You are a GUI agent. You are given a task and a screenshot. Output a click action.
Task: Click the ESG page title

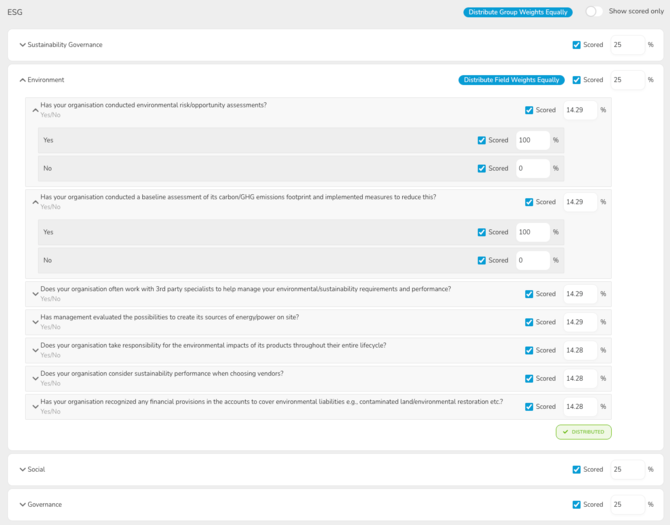click(x=15, y=12)
